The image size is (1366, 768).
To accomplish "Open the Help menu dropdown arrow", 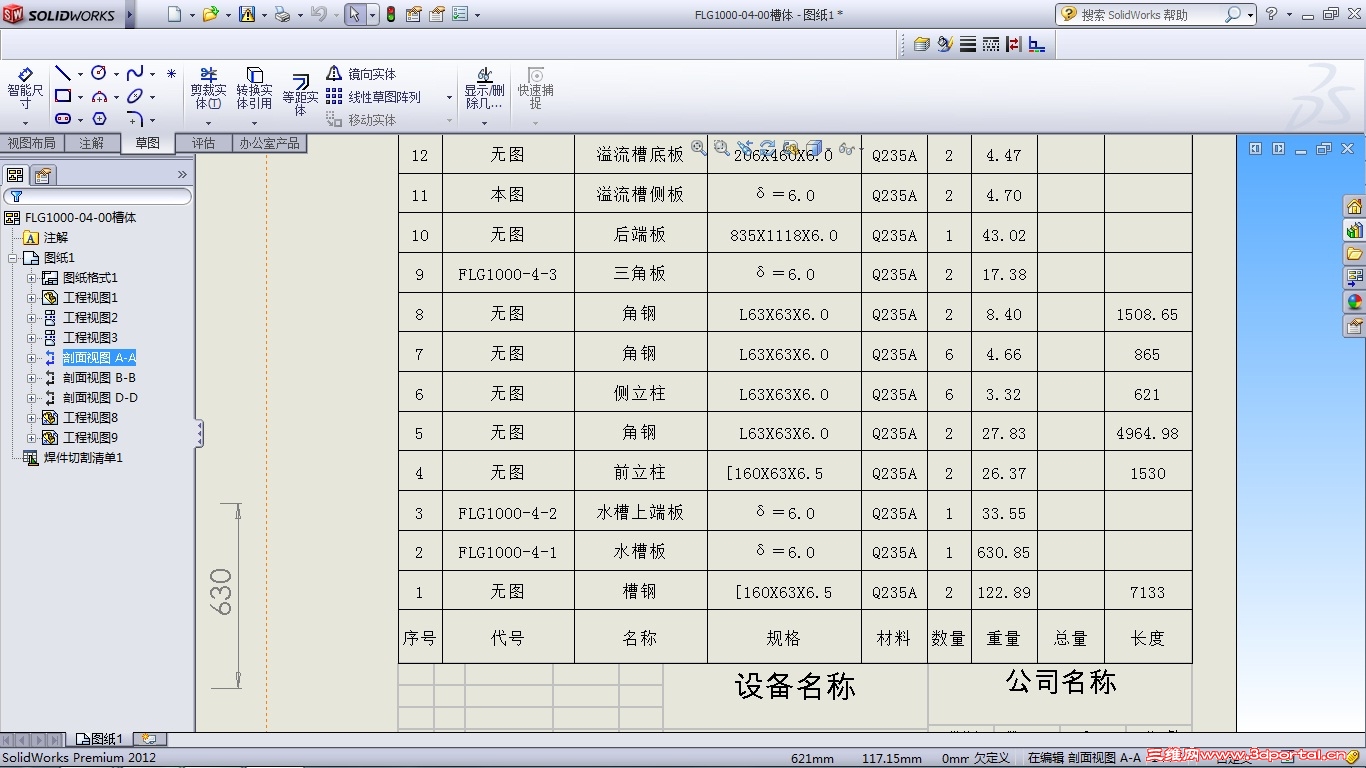I will tap(1289, 14).
